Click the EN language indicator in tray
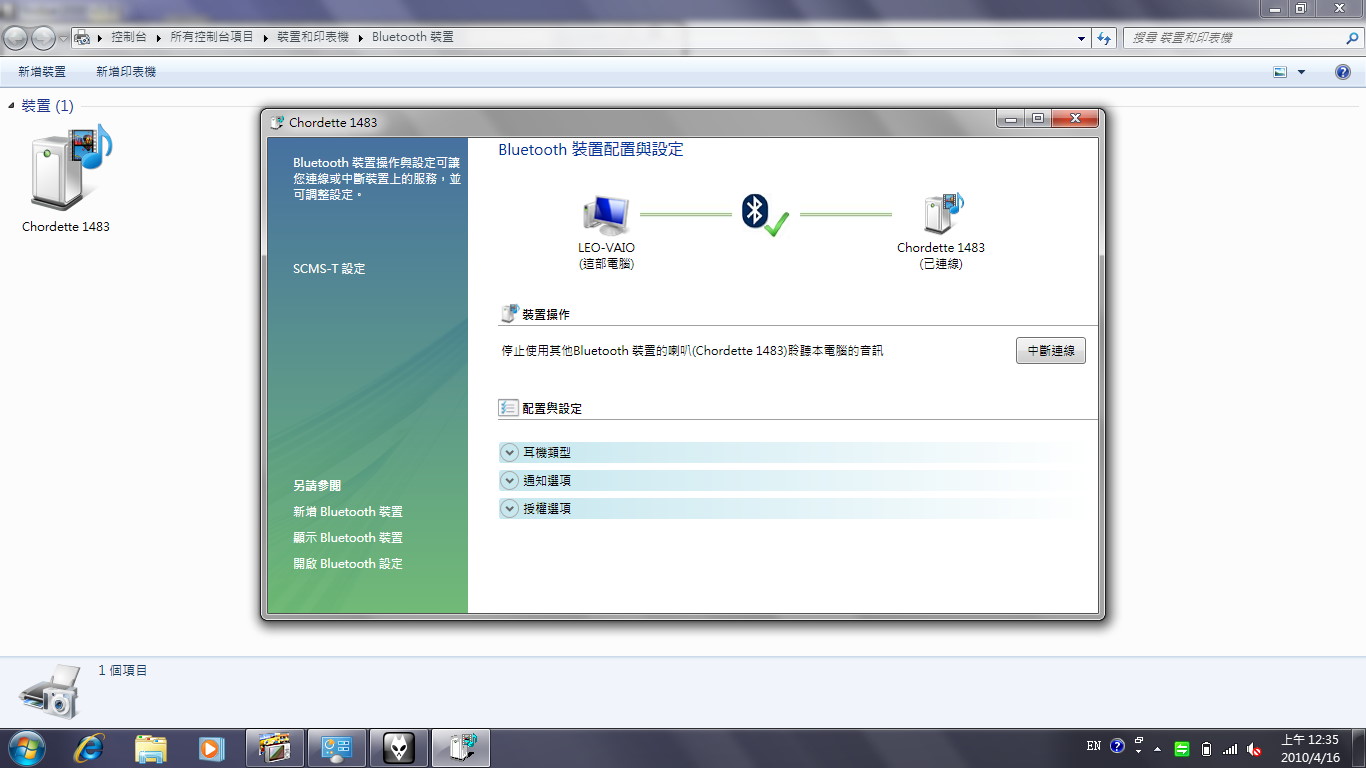 pos(1094,747)
